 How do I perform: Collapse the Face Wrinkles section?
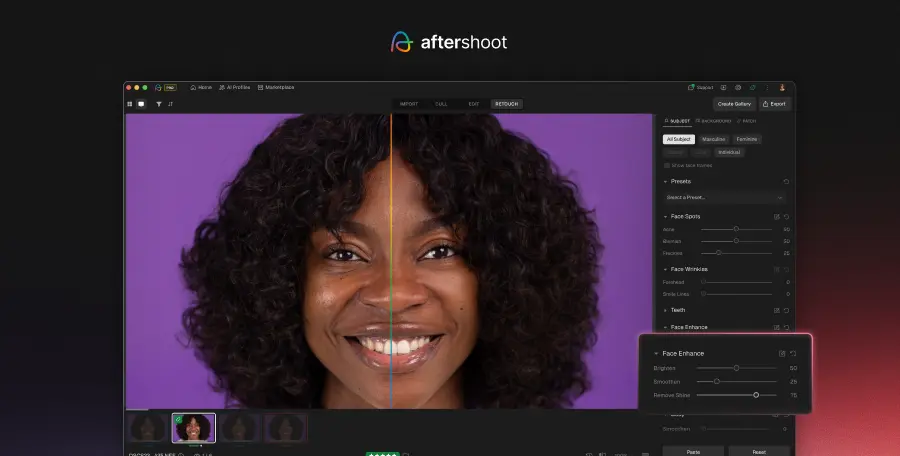(665, 269)
